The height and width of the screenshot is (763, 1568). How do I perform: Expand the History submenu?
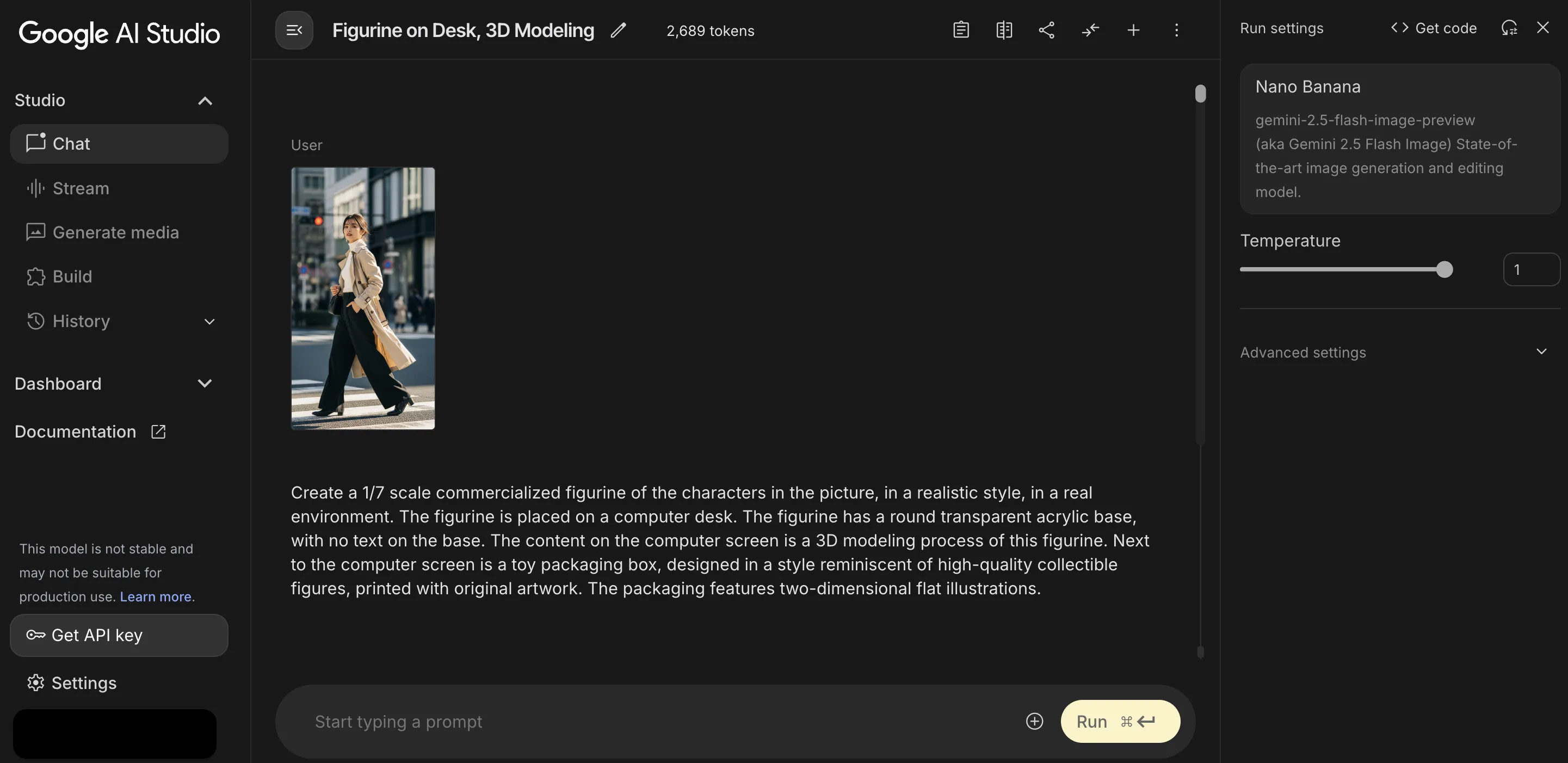209,322
